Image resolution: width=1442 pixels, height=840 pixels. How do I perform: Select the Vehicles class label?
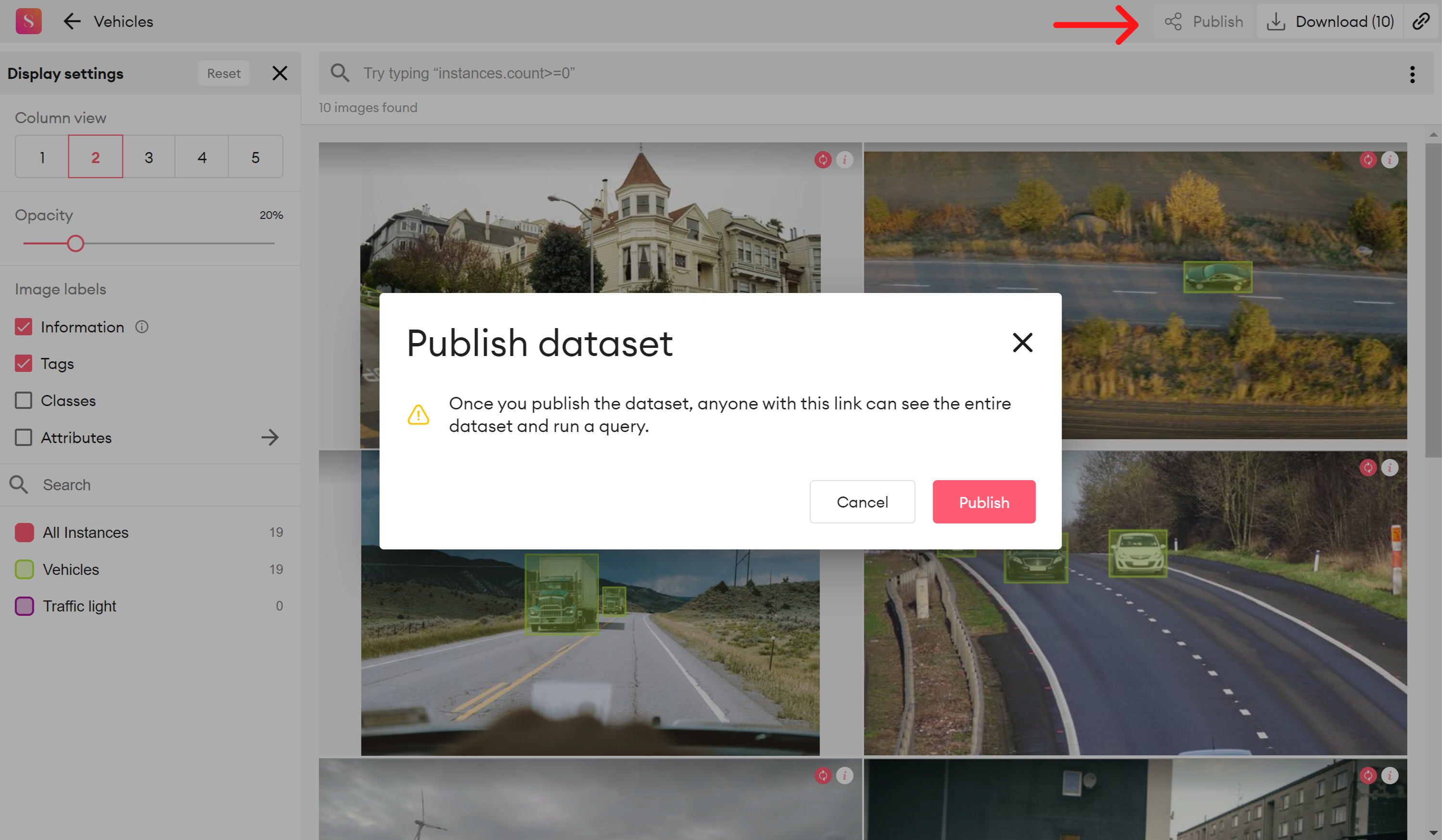71,569
